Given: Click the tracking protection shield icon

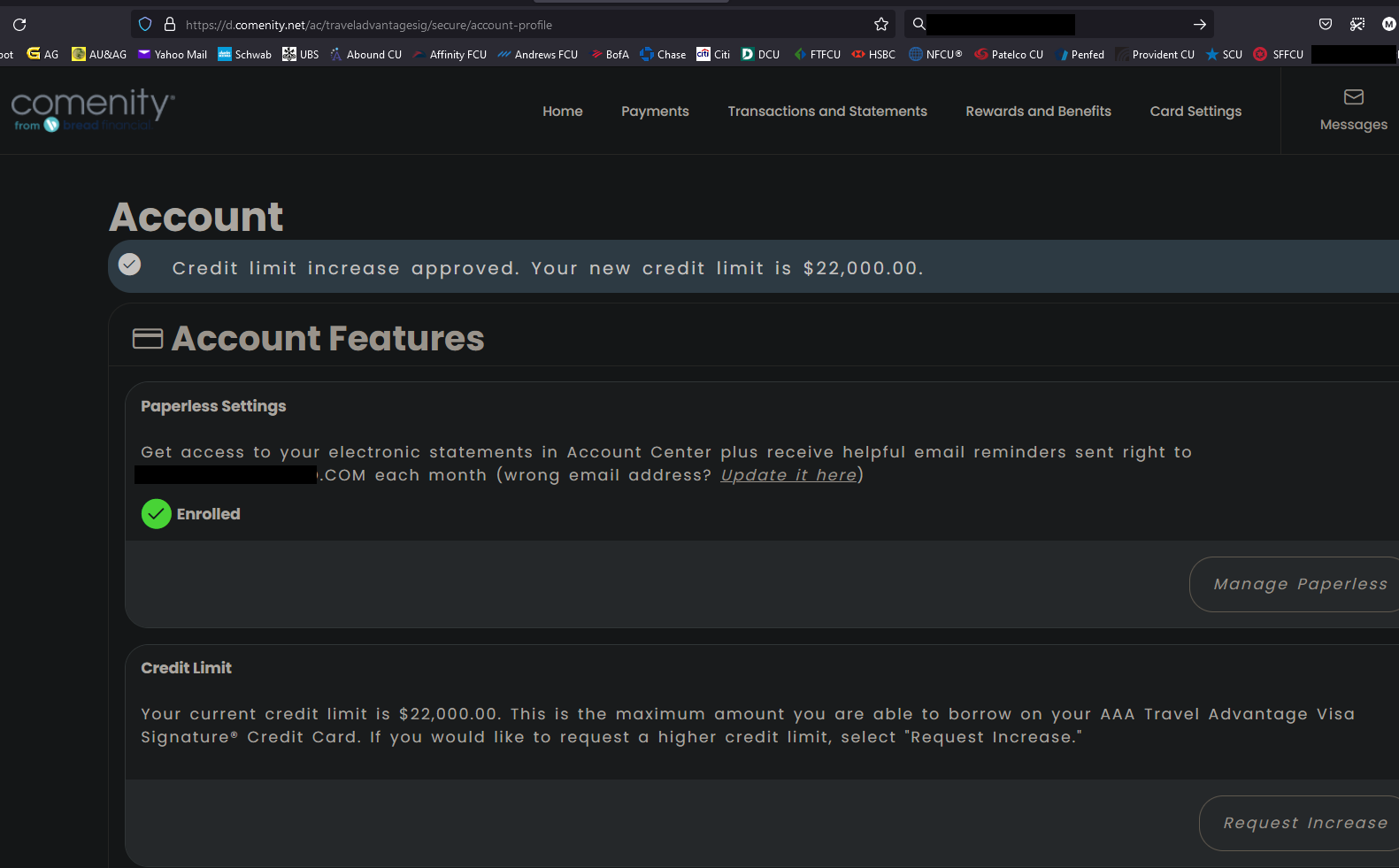Looking at the screenshot, I should (146, 25).
